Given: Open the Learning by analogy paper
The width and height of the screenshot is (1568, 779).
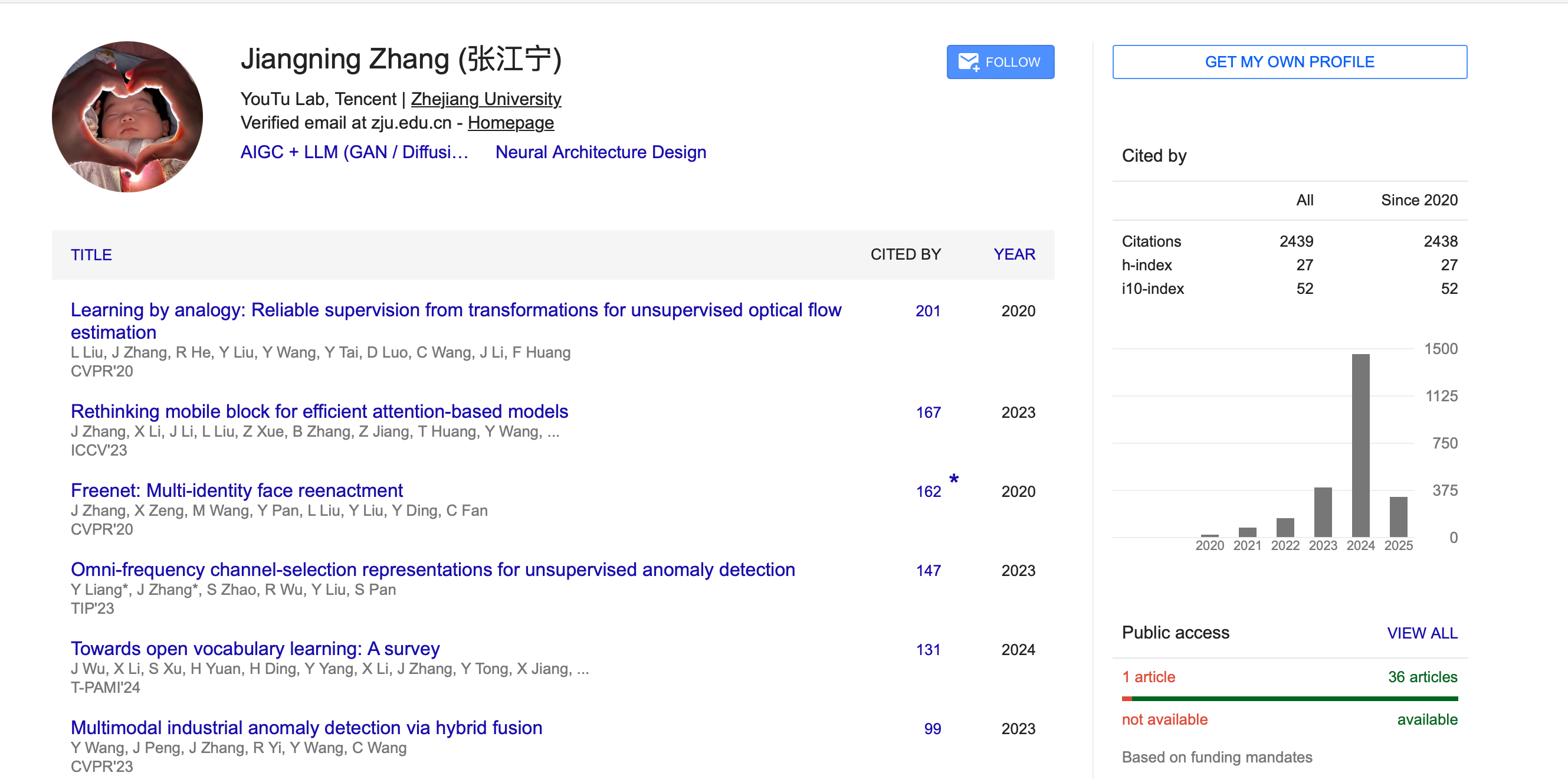Looking at the screenshot, I should (x=455, y=310).
